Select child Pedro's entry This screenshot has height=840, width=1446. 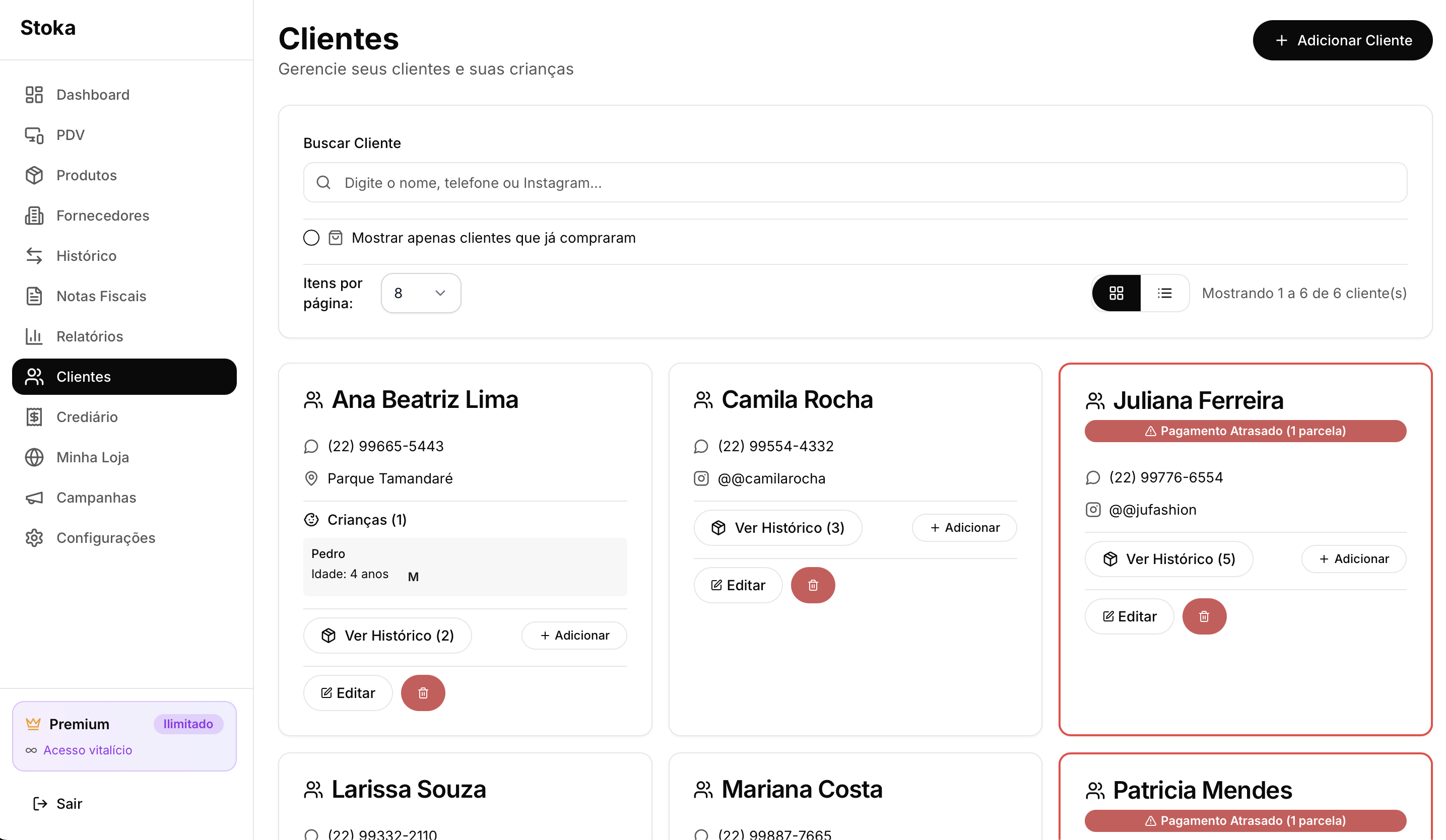coord(465,567)
